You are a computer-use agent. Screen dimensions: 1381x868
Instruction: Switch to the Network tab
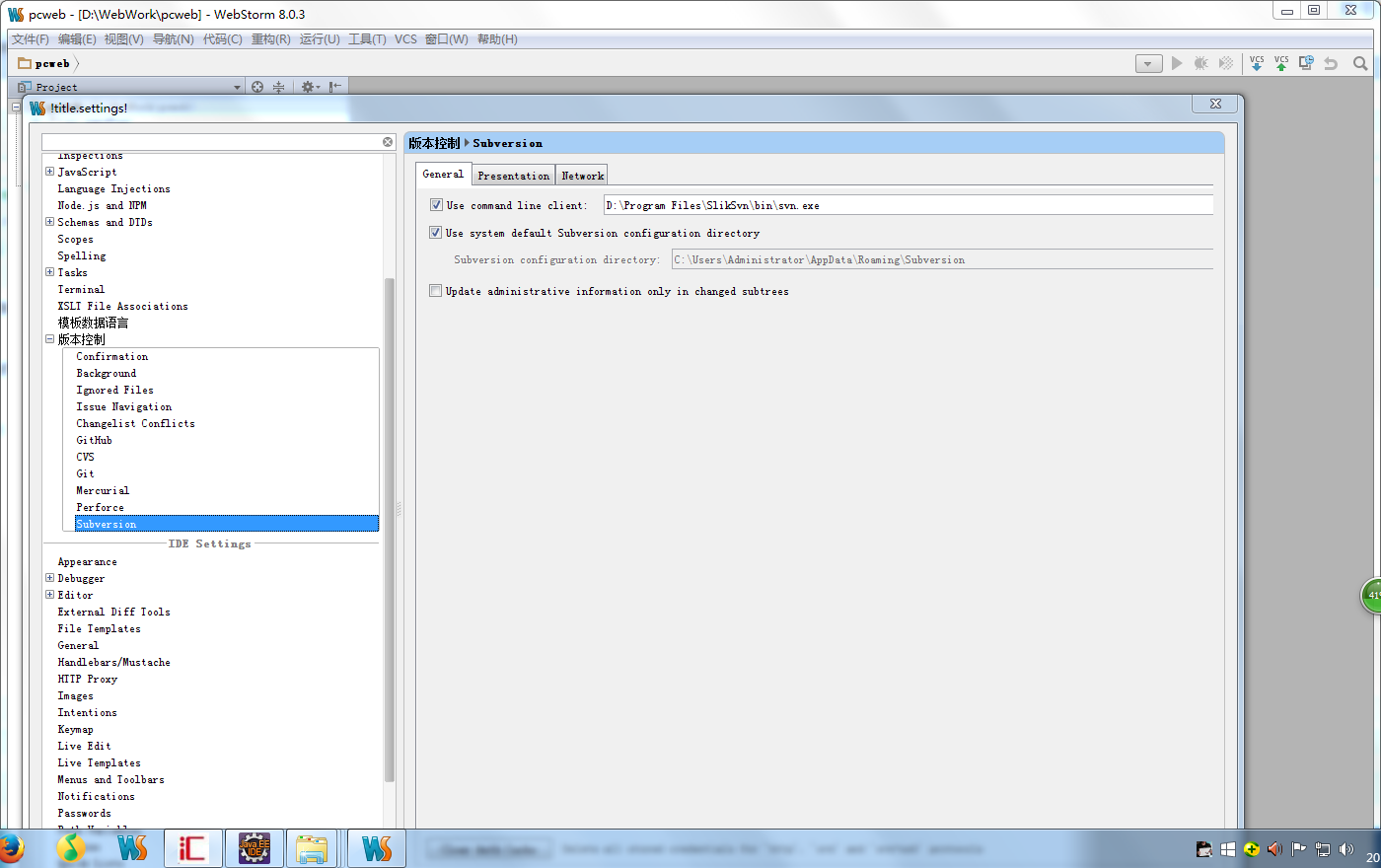(x=582, y=176)
